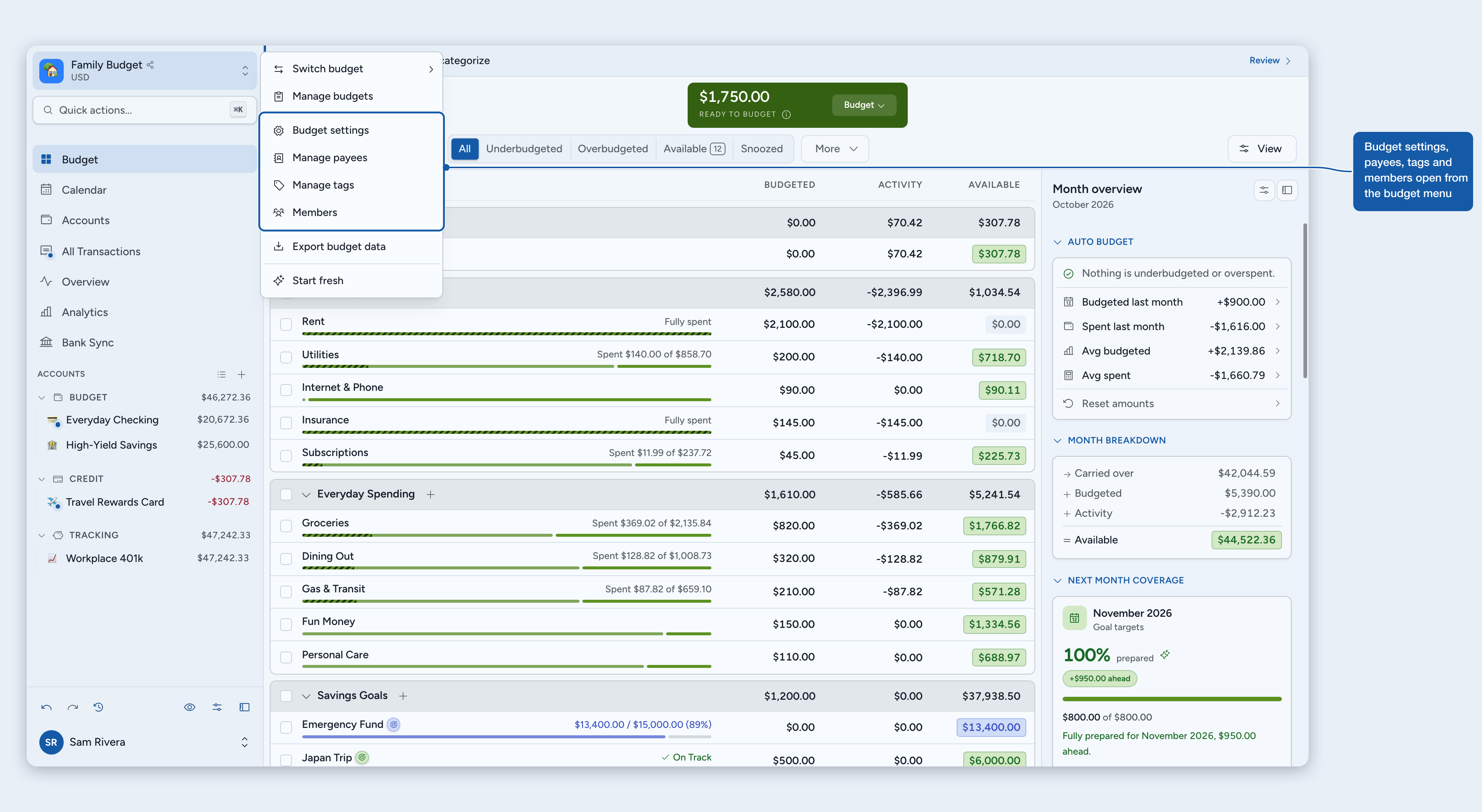Check the Emergency Fund checkbox

point(286,728)
